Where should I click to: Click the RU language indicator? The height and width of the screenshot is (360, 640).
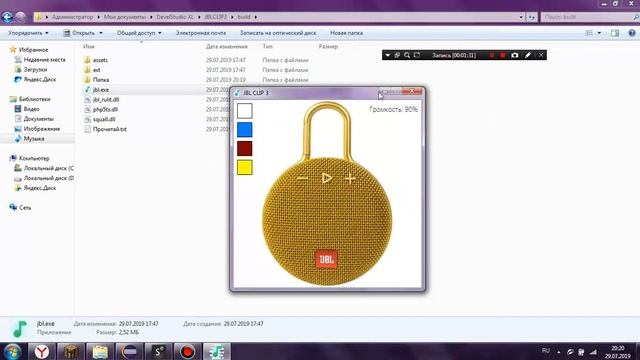546,351
